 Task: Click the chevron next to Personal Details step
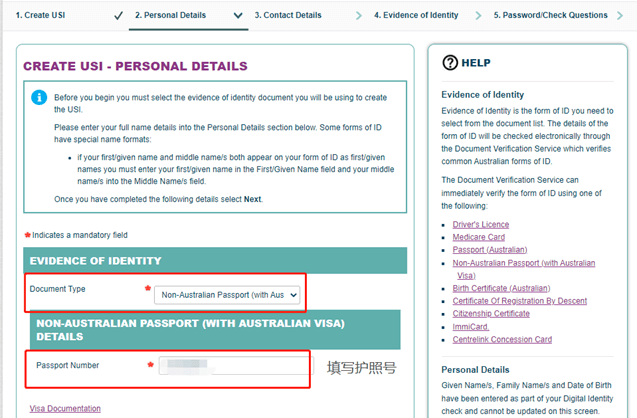[x=238, y=15]
